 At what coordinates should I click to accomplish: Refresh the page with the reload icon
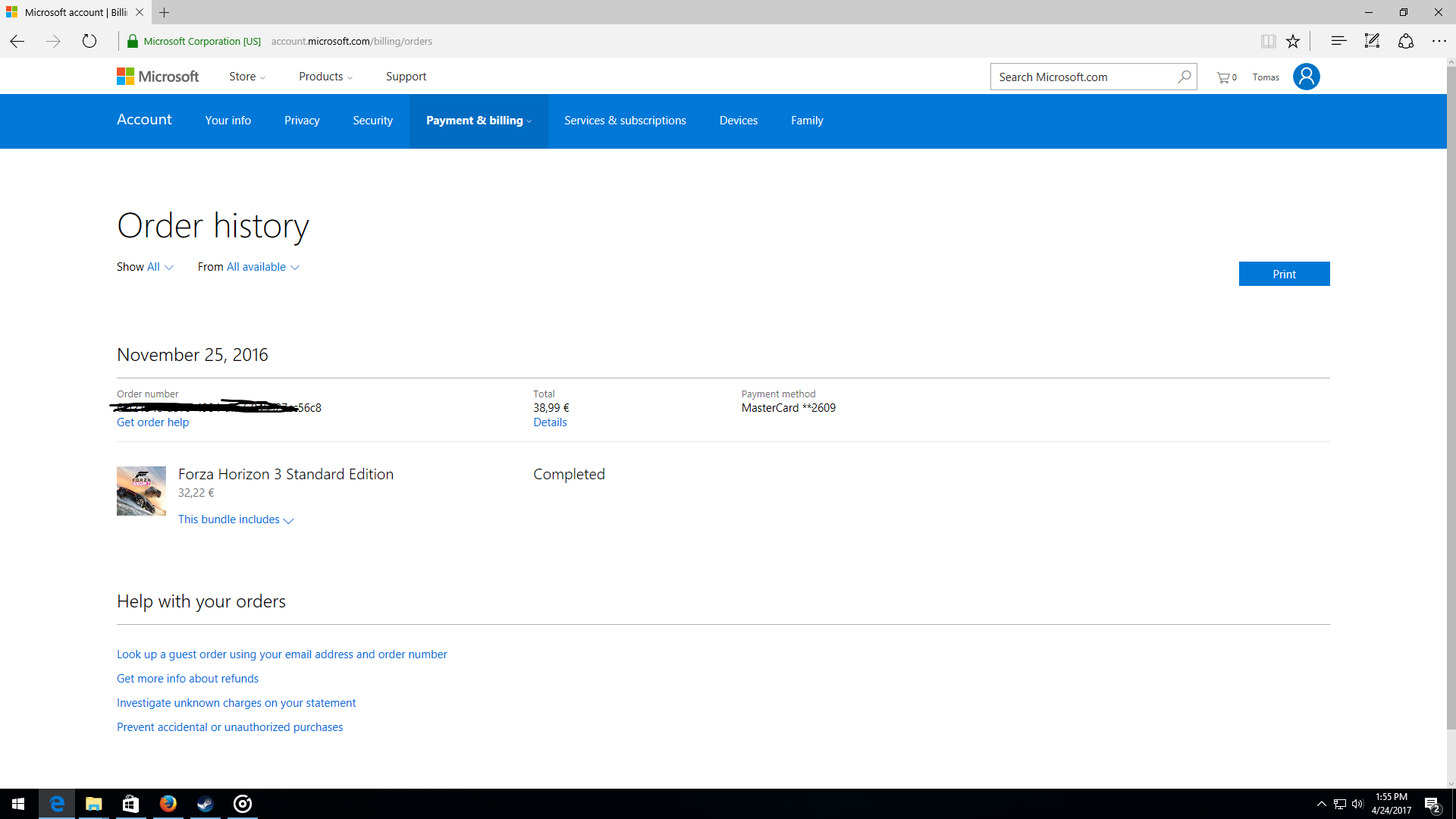tap(89, 41)
